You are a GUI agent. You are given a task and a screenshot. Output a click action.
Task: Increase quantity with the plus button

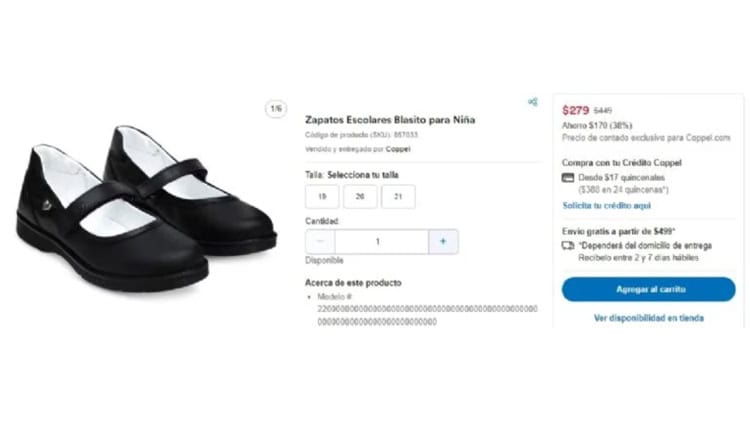coord(443,241)
